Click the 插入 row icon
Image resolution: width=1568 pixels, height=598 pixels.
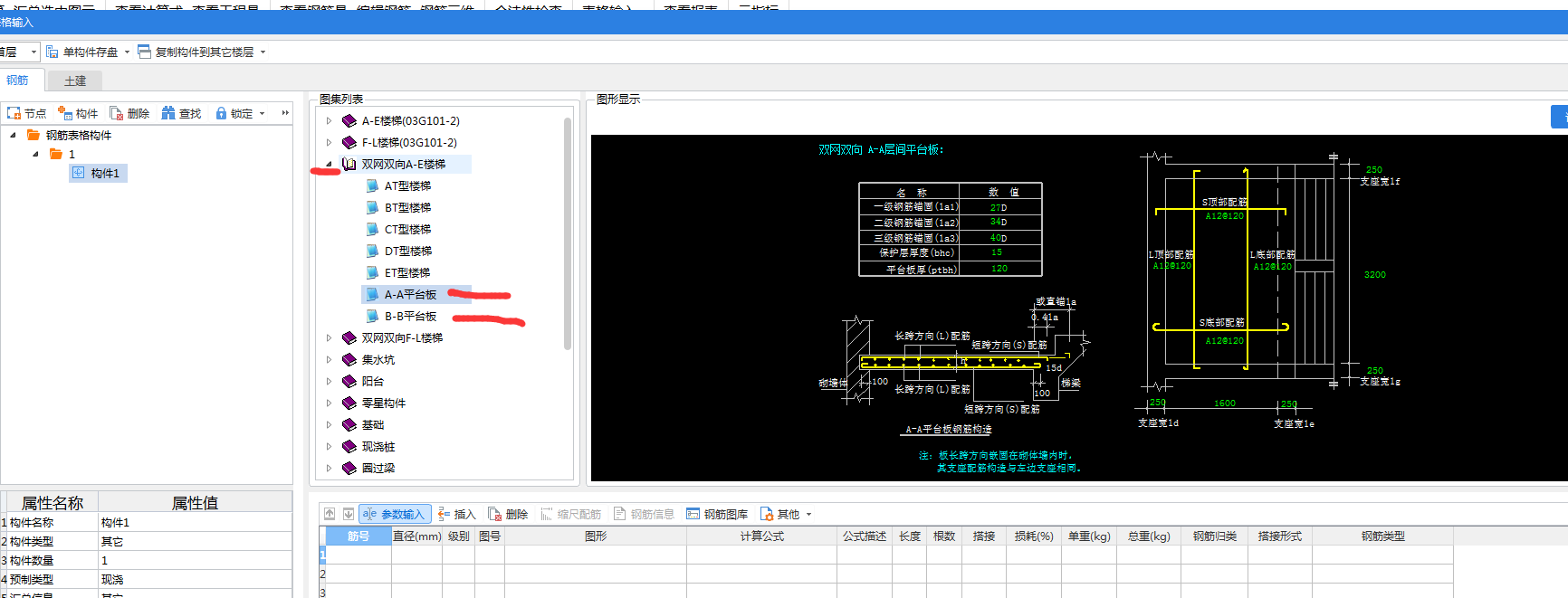coord(444,514)
